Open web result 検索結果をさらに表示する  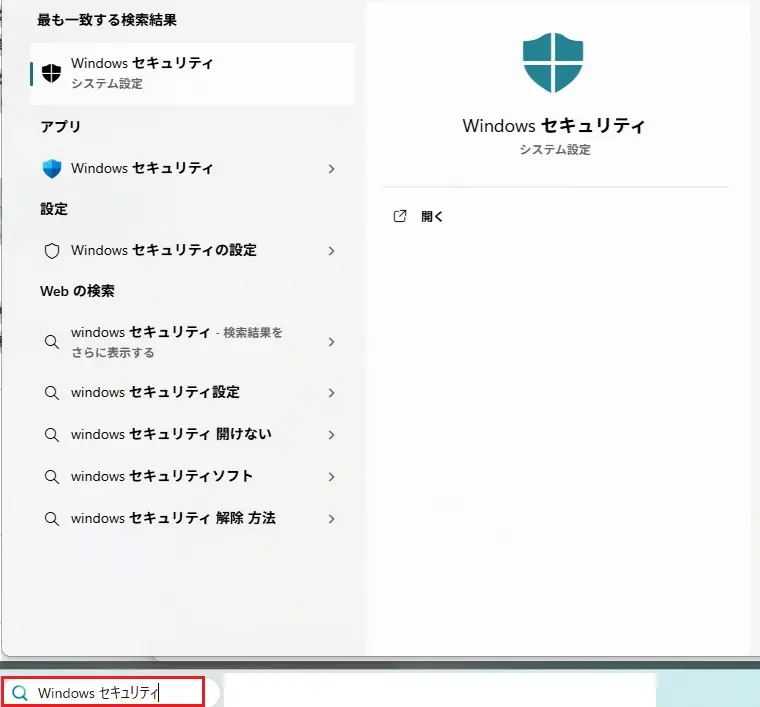tap(192, 342)
